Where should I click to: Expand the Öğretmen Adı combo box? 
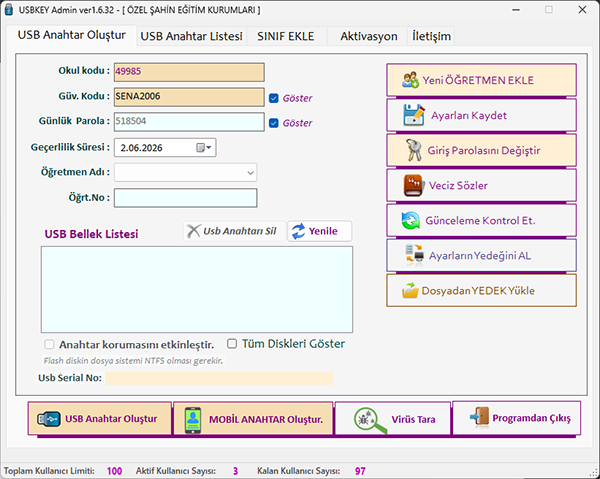click(249, 173)
